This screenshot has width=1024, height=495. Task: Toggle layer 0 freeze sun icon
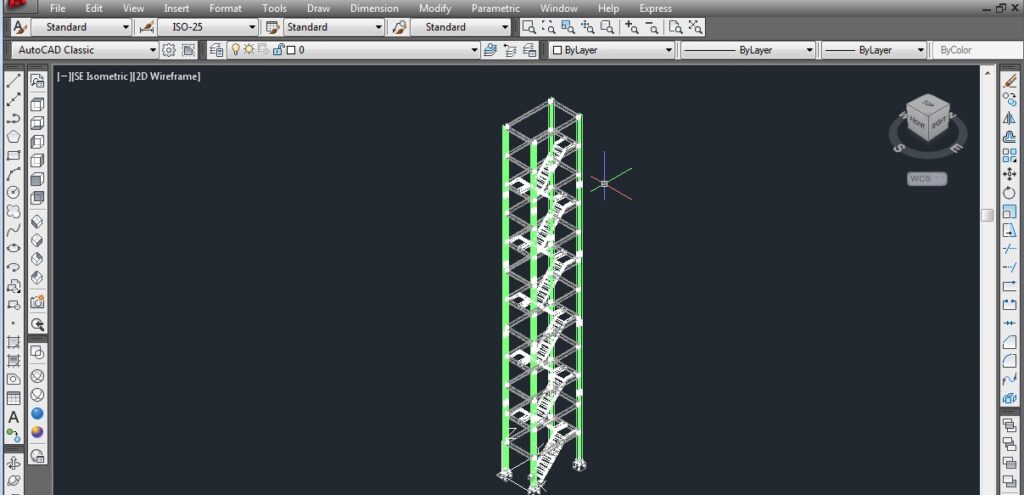pyautogui.click(x=249, y=50)
